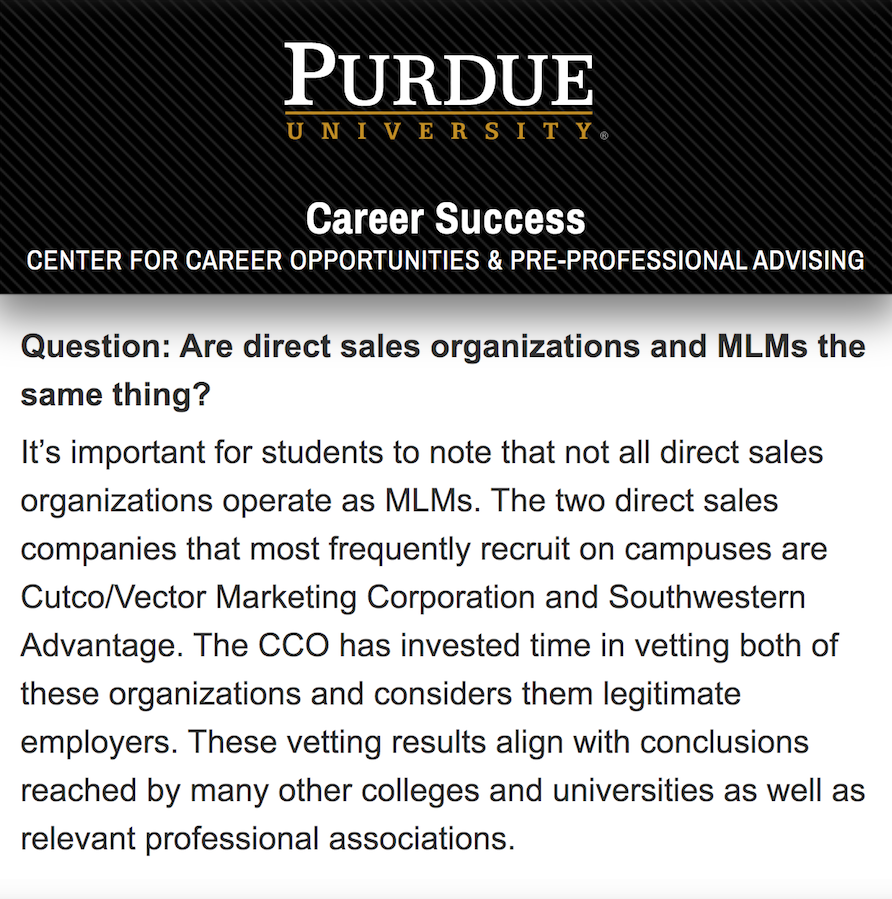The width and height of the screenshot is (892, 899).
Task: Click the Career Success heading
Action: coord(445,219)
